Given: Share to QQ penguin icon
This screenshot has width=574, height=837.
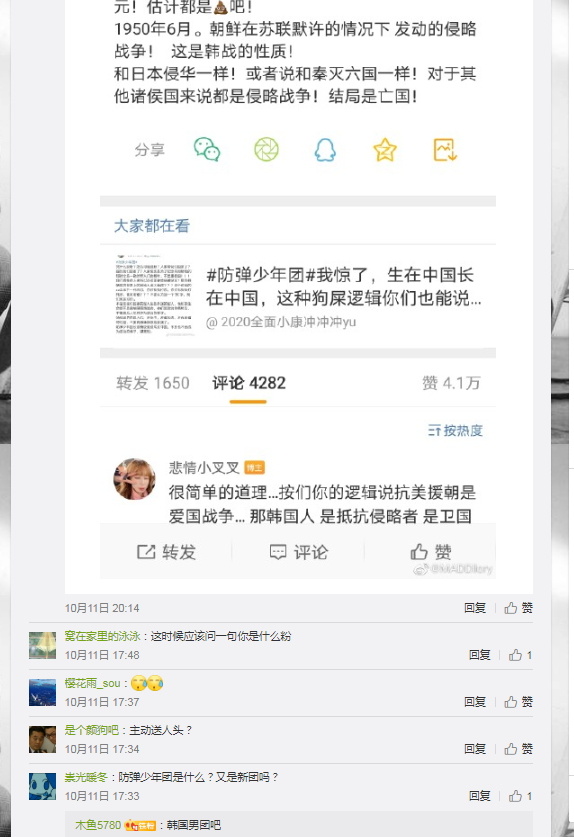Looking at the screenshot, I should click(x=325, y=149).
